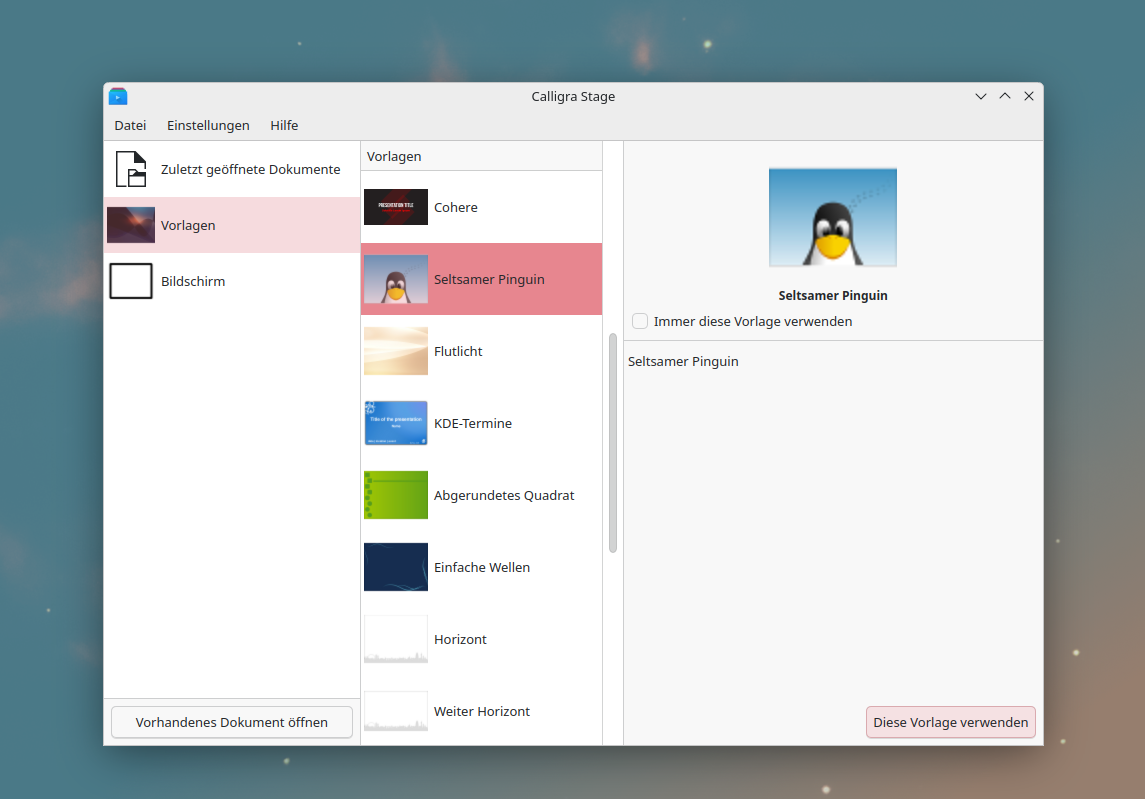The image size is (1145, 799).
Task: Select the Horizont template thumbnail
Action: click(396, 639)
